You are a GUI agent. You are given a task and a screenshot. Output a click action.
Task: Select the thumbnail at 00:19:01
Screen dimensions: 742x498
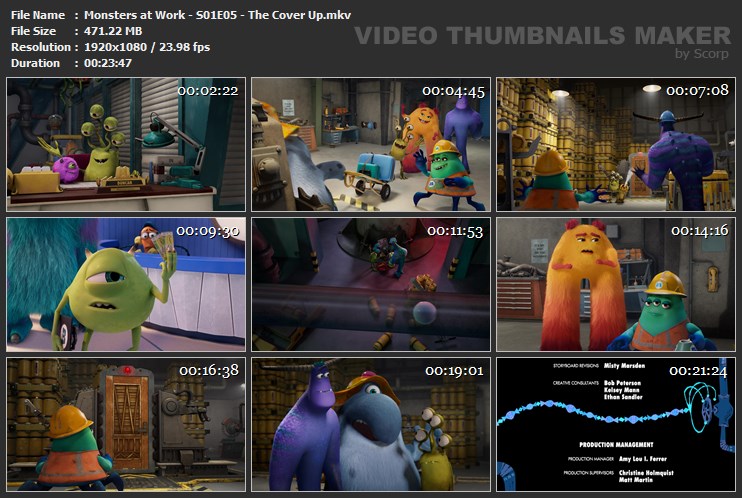coord(371,424)
